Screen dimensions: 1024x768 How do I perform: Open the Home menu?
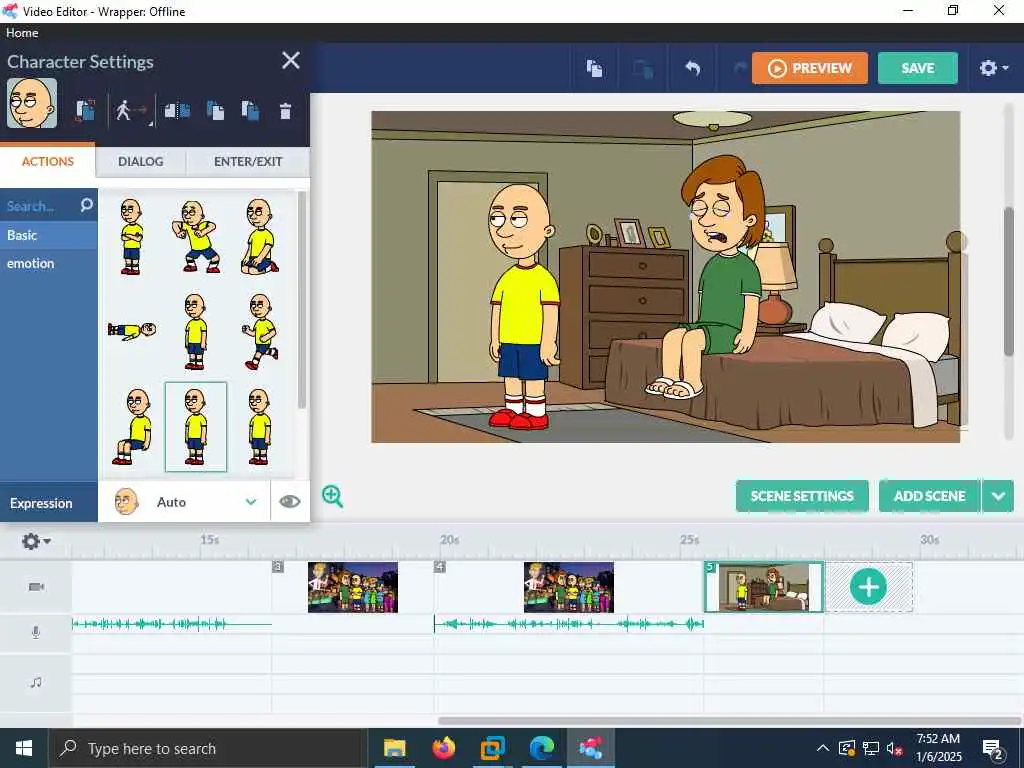tap(22, 33)
